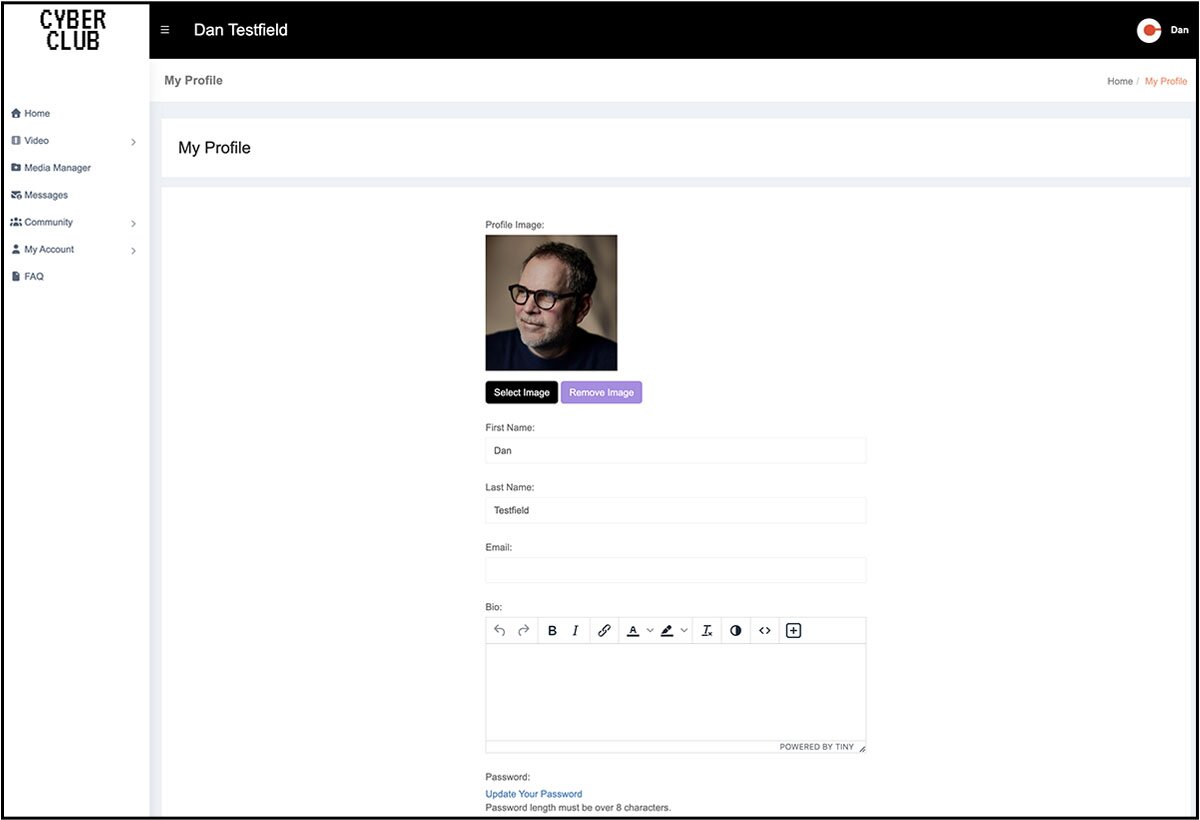Viewport: 1200px width, 820px height.
Task: Click the redo arrow in Bio toolbar
Action: click(x=523, y=631)
